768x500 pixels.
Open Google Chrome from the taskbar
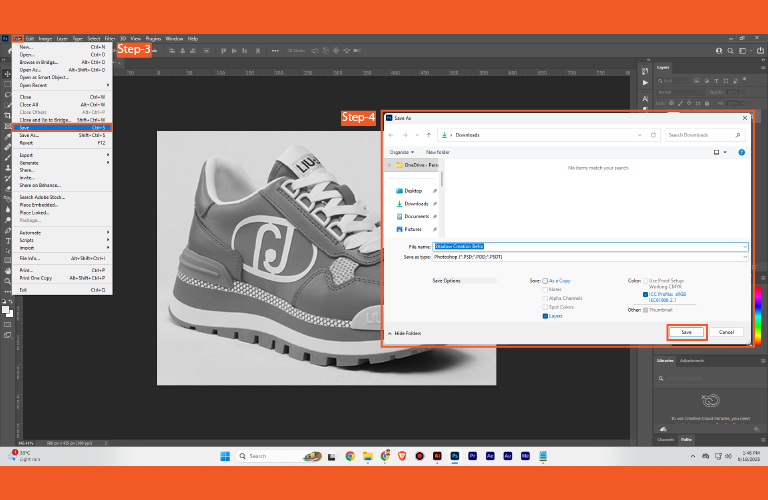tap(350, 456)
